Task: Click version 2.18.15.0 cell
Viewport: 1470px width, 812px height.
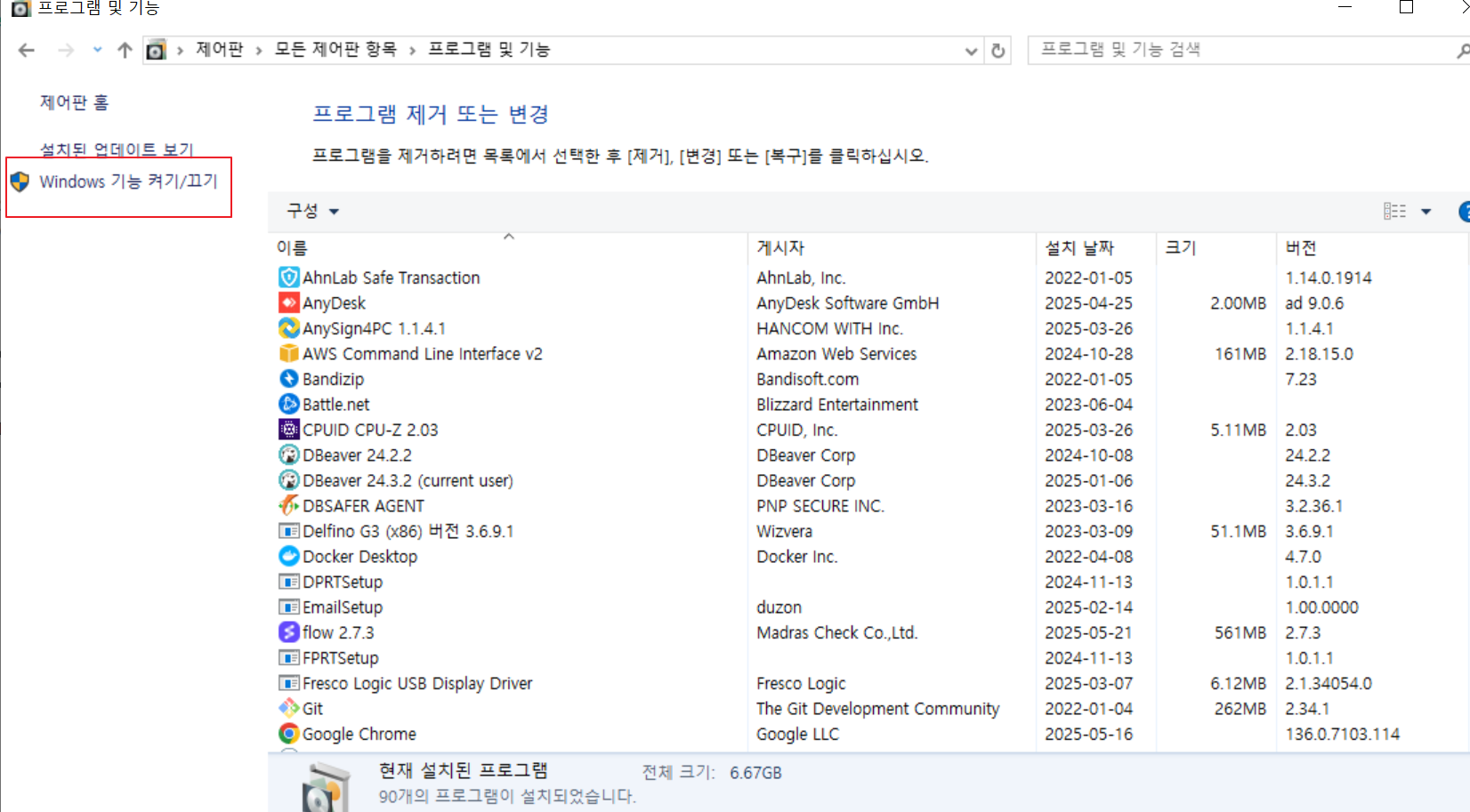Action: [1319, 354]
